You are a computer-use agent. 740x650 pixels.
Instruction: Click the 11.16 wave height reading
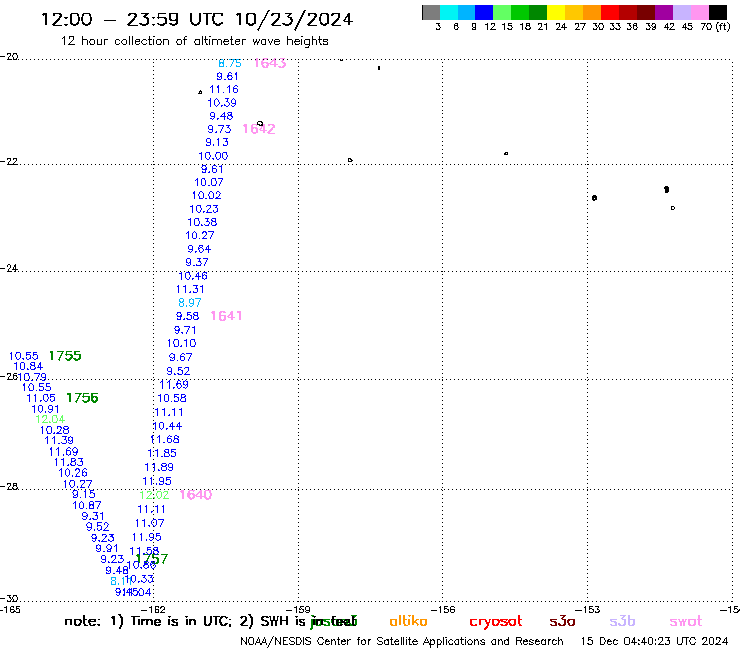tap(224, 89)
